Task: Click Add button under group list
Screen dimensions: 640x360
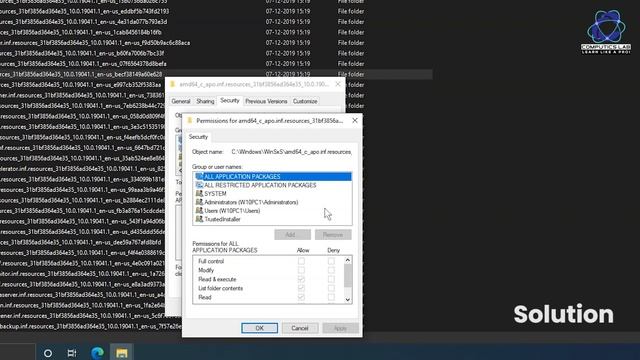Action: click(x=292, y=235)
